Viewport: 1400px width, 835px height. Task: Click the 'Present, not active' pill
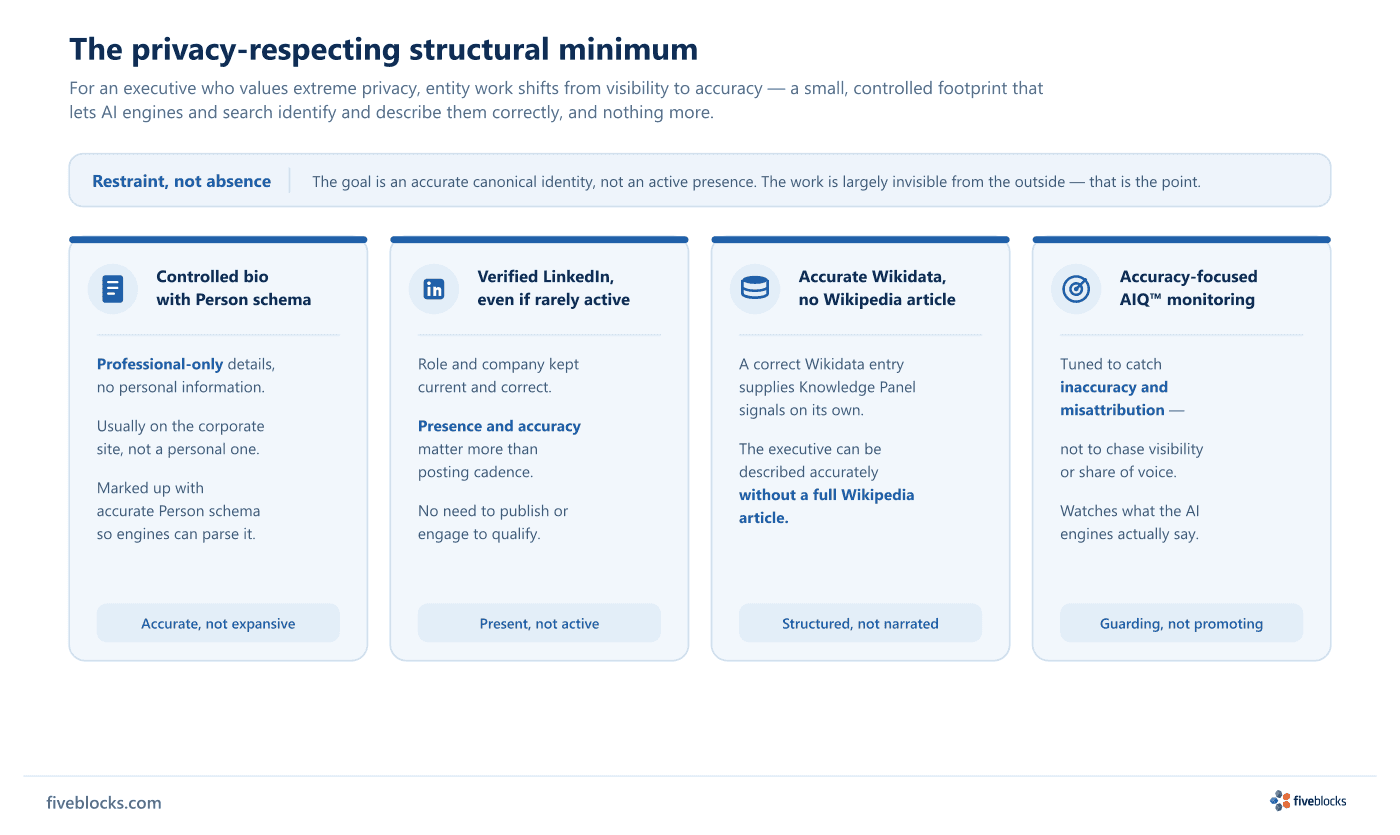[539, 623]
